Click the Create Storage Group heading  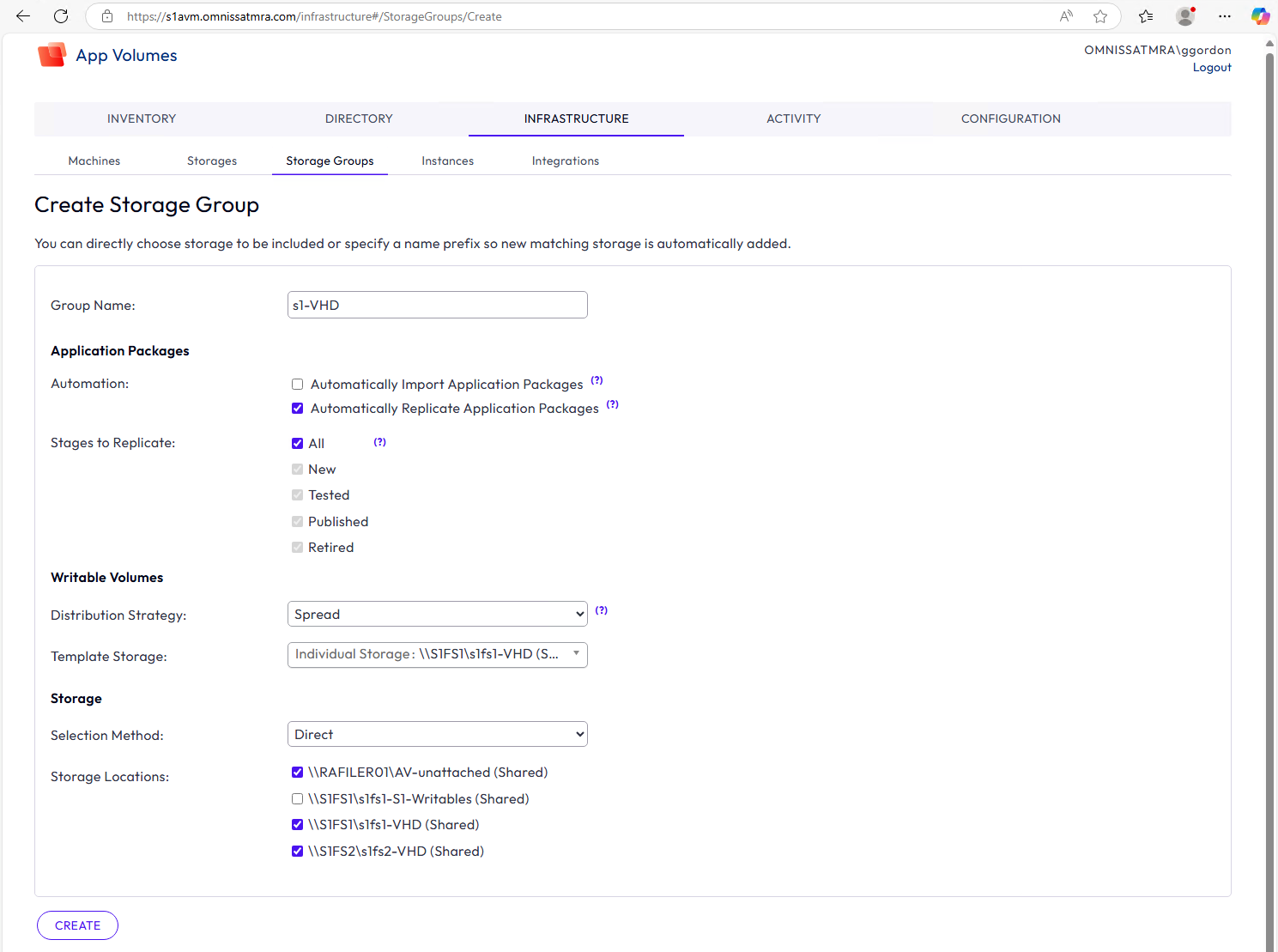click(147, 205)
